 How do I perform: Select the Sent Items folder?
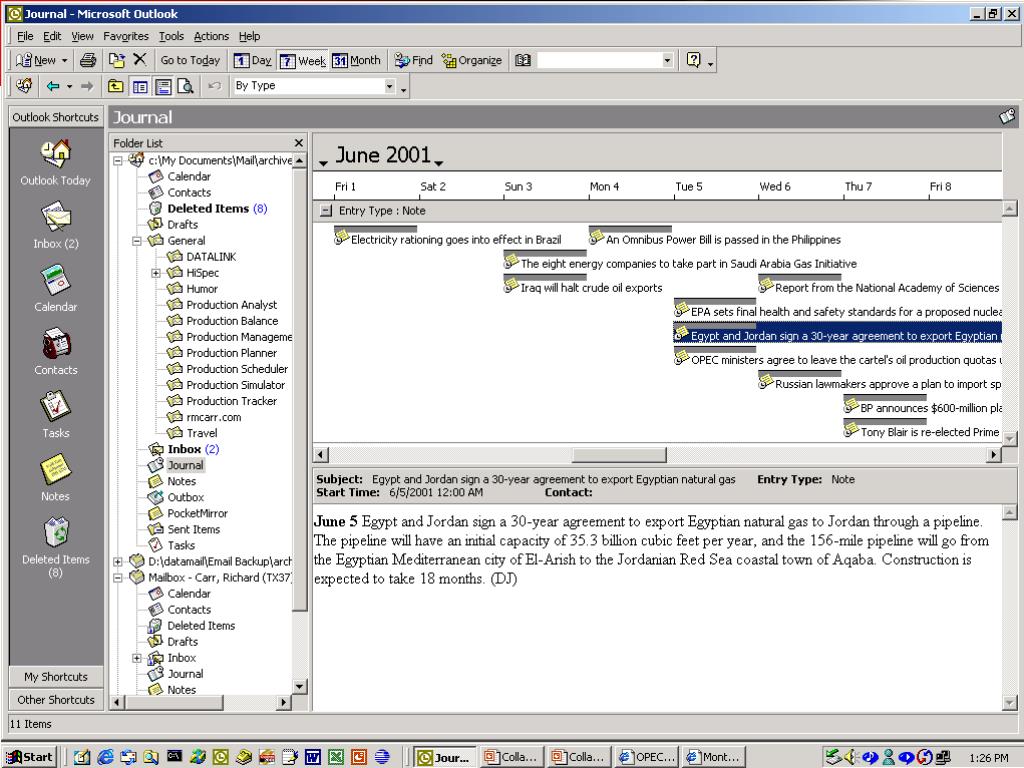coord(193,530)
